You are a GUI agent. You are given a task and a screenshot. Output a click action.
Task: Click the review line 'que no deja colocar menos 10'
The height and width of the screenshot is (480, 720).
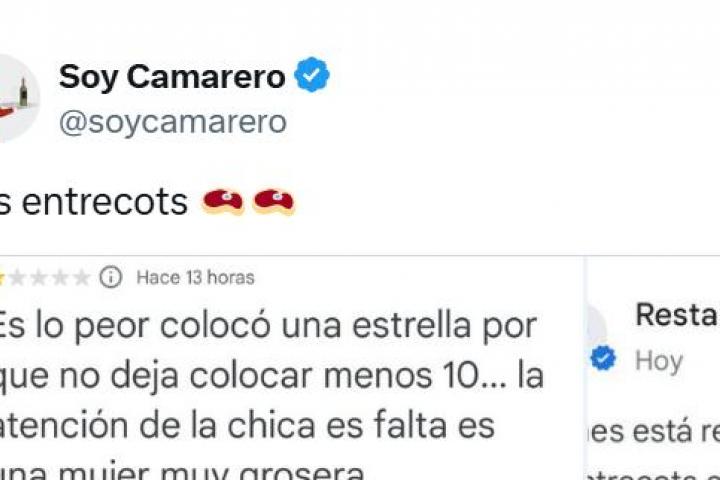coord(272,376)
